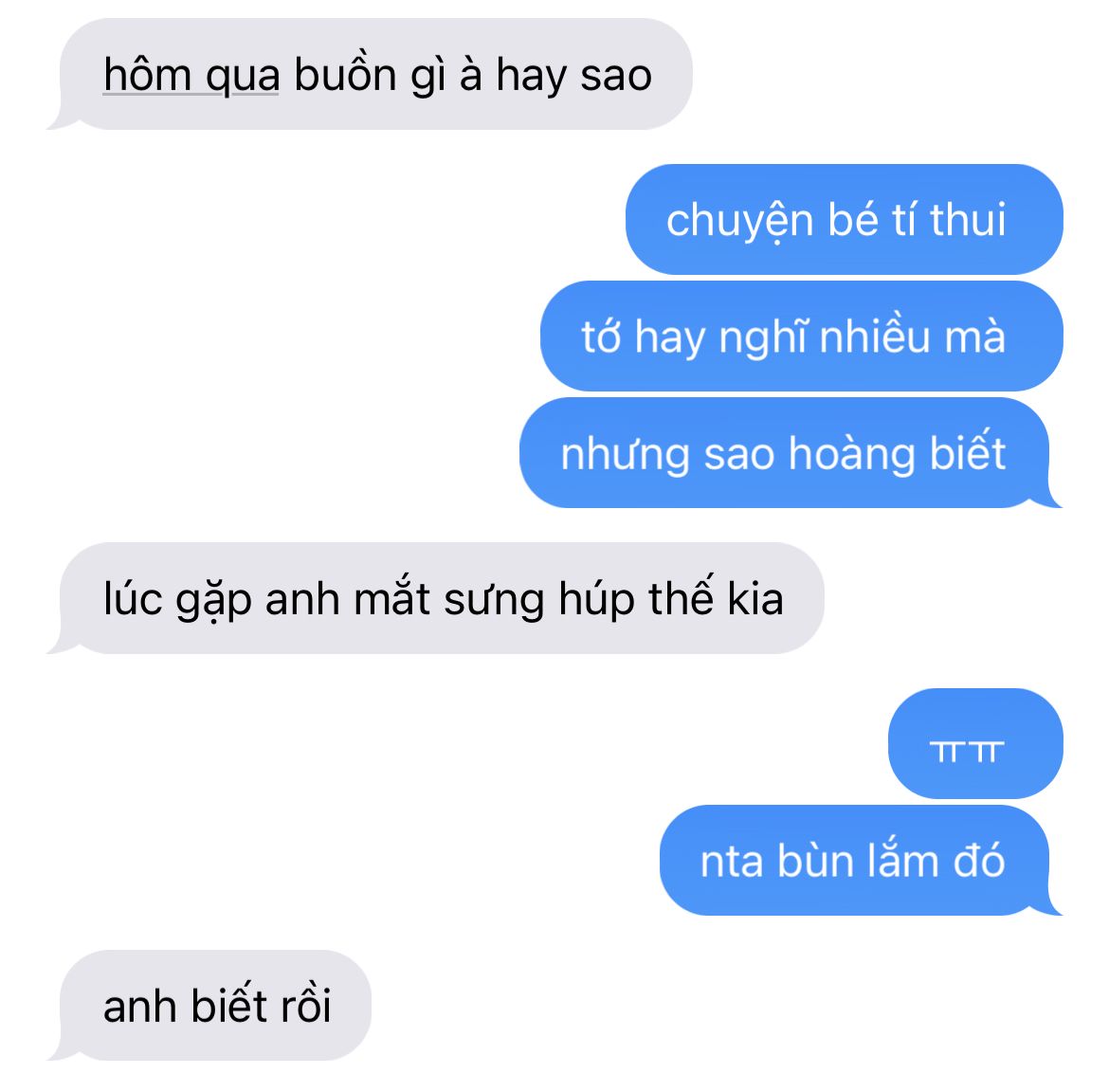Viewport: 1109px width, 1092px height.
Task: Tap the word 'mắt' in gray bubble
Action: [391, 599]
